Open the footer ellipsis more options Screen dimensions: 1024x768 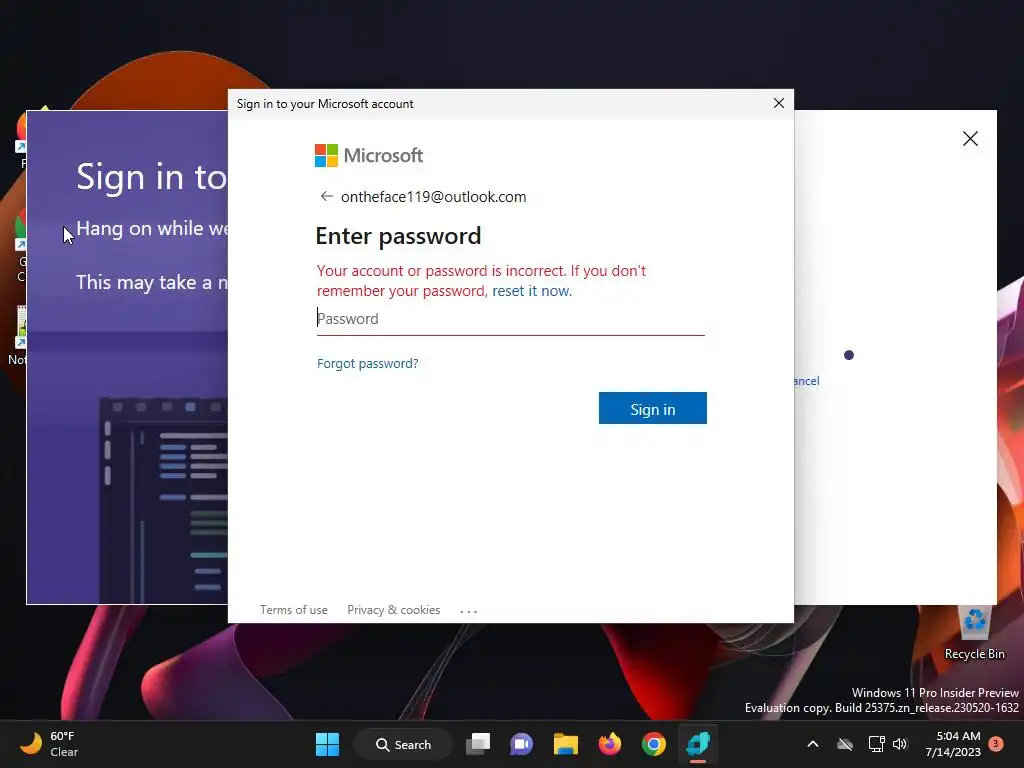pos(469,611)
